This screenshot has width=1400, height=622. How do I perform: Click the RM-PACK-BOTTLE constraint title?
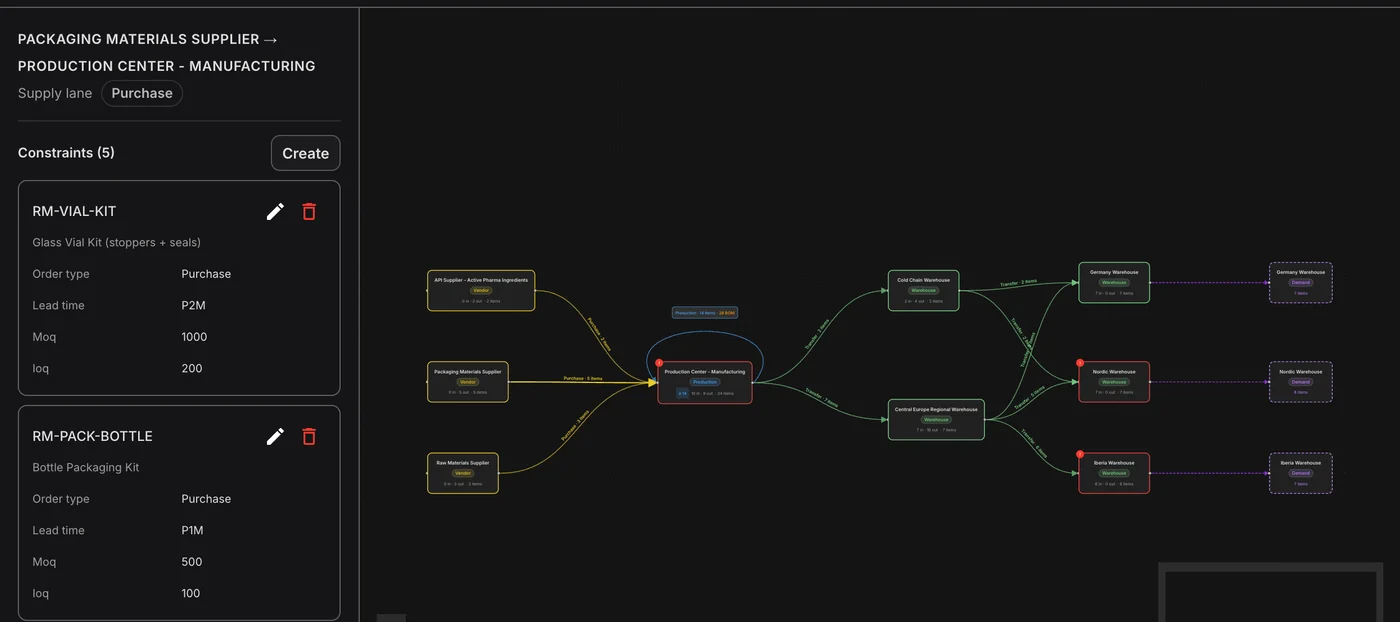pyautogui.click(x=93, y=436)
